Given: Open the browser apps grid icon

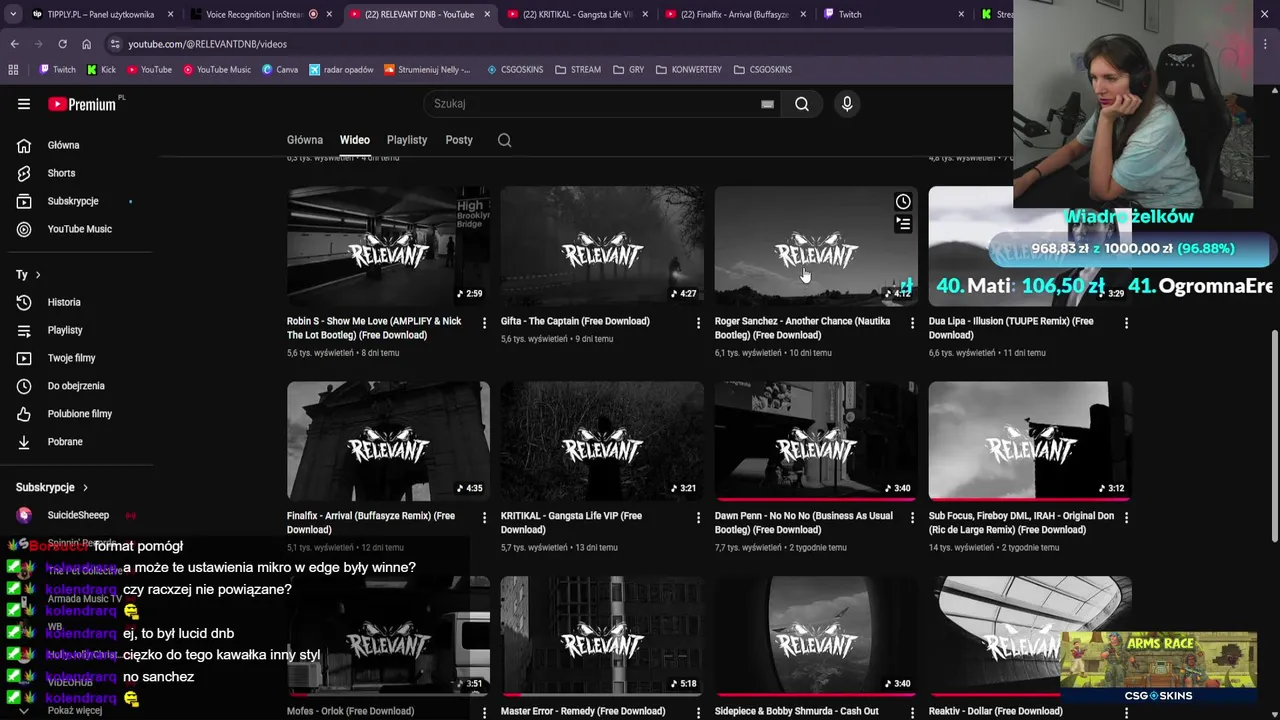Looking at the screenshot, I should click(13, 70).
